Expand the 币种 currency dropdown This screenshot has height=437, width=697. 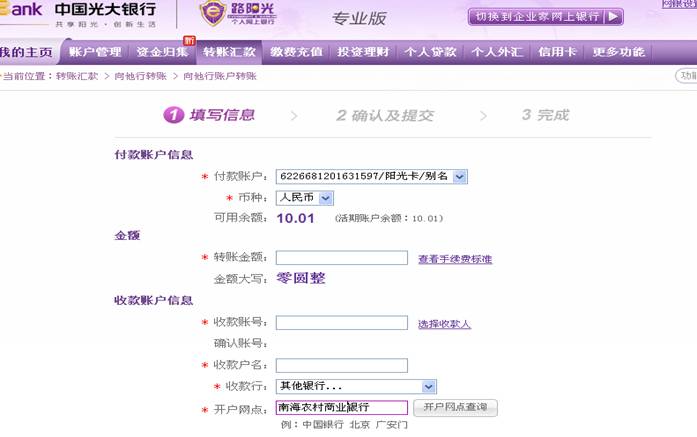pyautogui.click(x=325, y=198)
